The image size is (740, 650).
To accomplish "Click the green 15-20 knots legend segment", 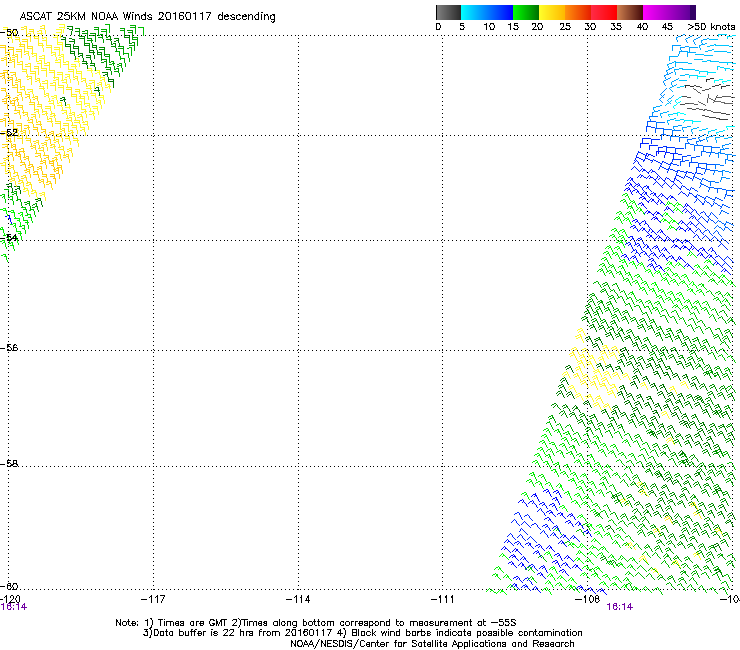I will pyautogui.click(x=526, y=12).
